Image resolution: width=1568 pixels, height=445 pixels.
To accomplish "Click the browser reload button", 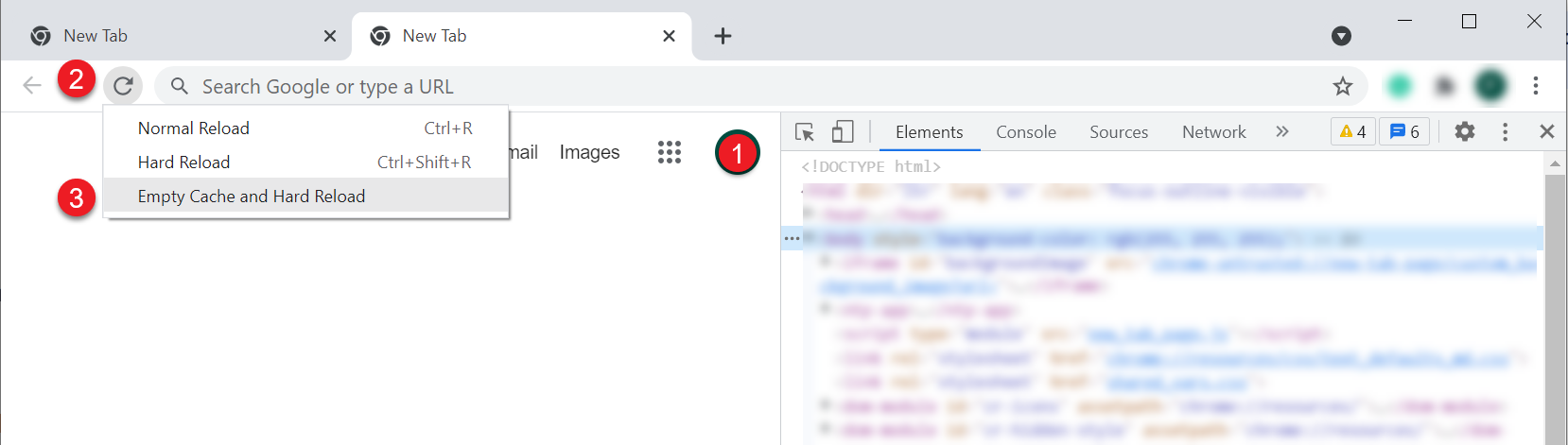I will click(x=123, y=86).
